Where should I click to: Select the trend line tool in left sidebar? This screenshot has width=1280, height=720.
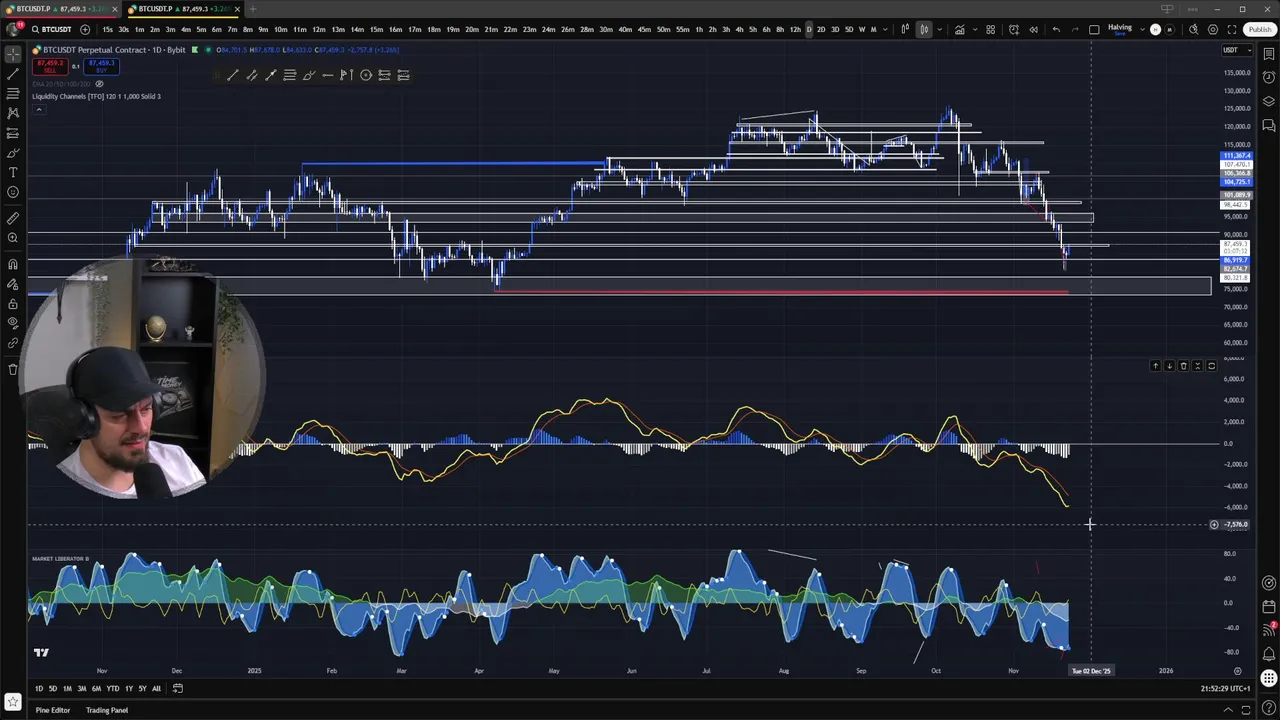coord(13,74)
